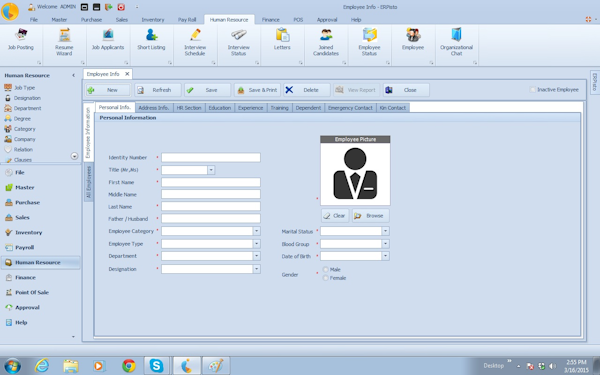This screenshot has width=600, height=375.
Task: Expand the Blood Group dropdown
Action: 385,244
